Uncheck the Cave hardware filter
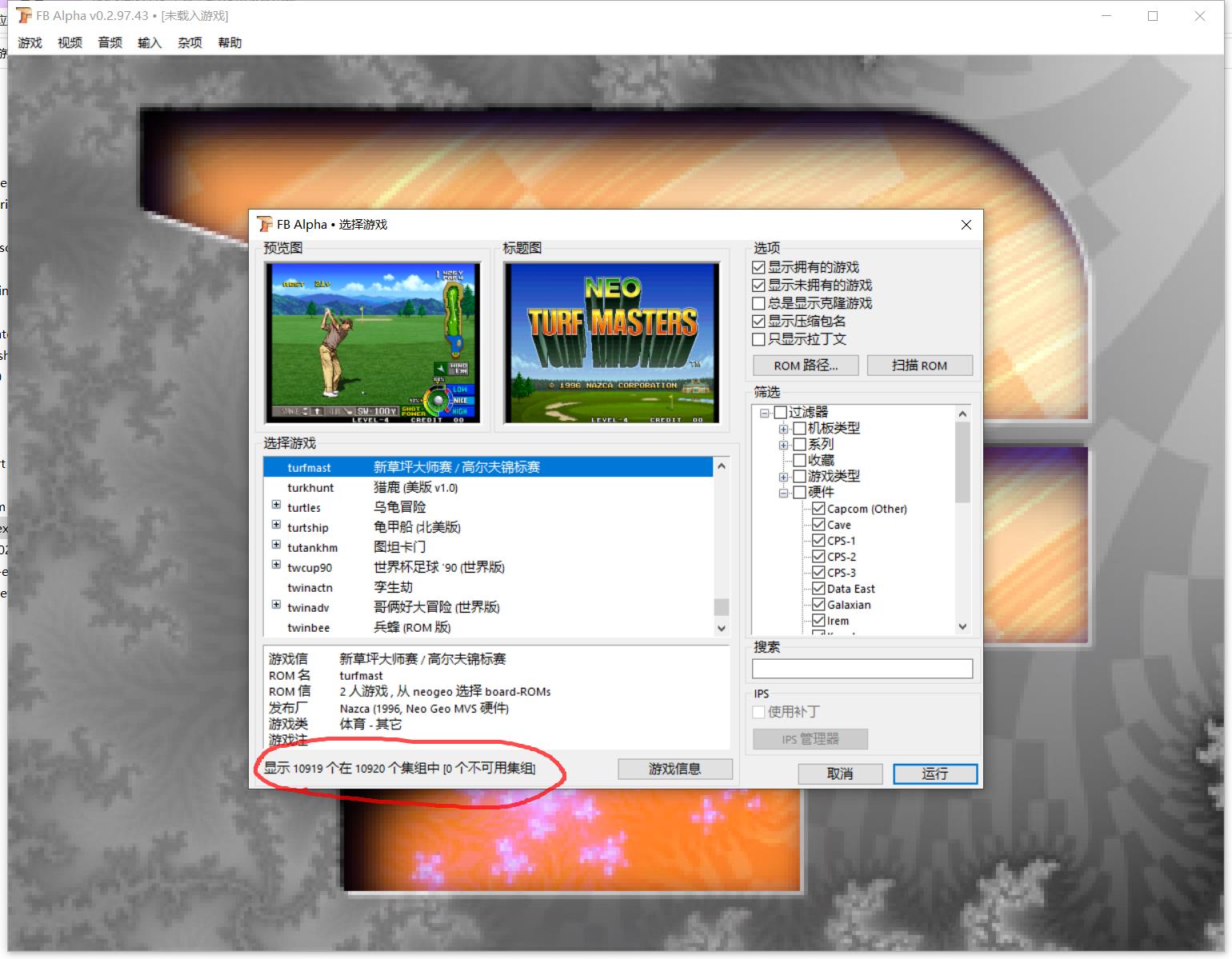 (818, 525)
